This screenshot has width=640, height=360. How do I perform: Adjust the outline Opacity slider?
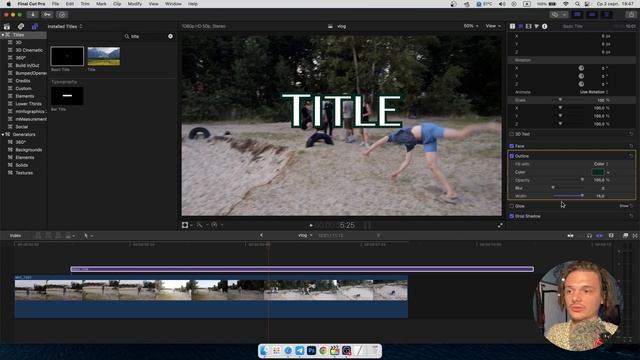coord(568,180)
